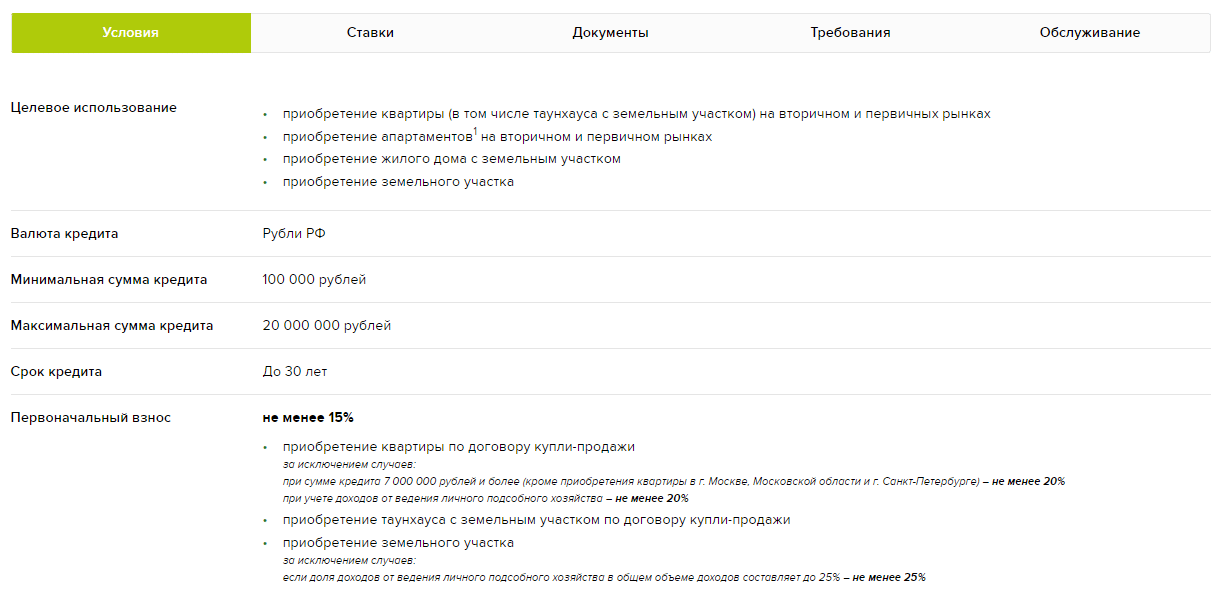This screenshot has width=1230, height=592.
Task: Select the 20 000 000 рублей value
Action: click(326, 326)
